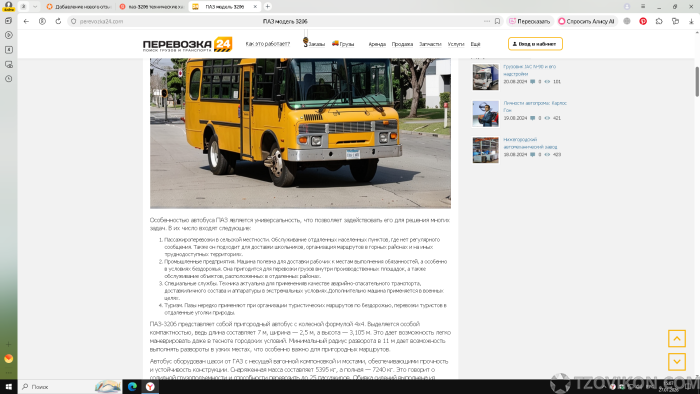The height and width of the screenshot is (394, 700).
Task: Open Windows Start menu
Action: click(x=8, y=386)
